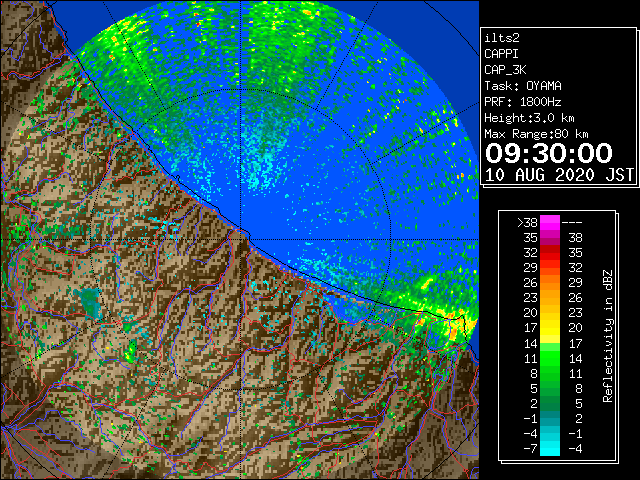Click the '10 AUG 2020 JST' date
The image size is (640, 480).
coord(559,175)
